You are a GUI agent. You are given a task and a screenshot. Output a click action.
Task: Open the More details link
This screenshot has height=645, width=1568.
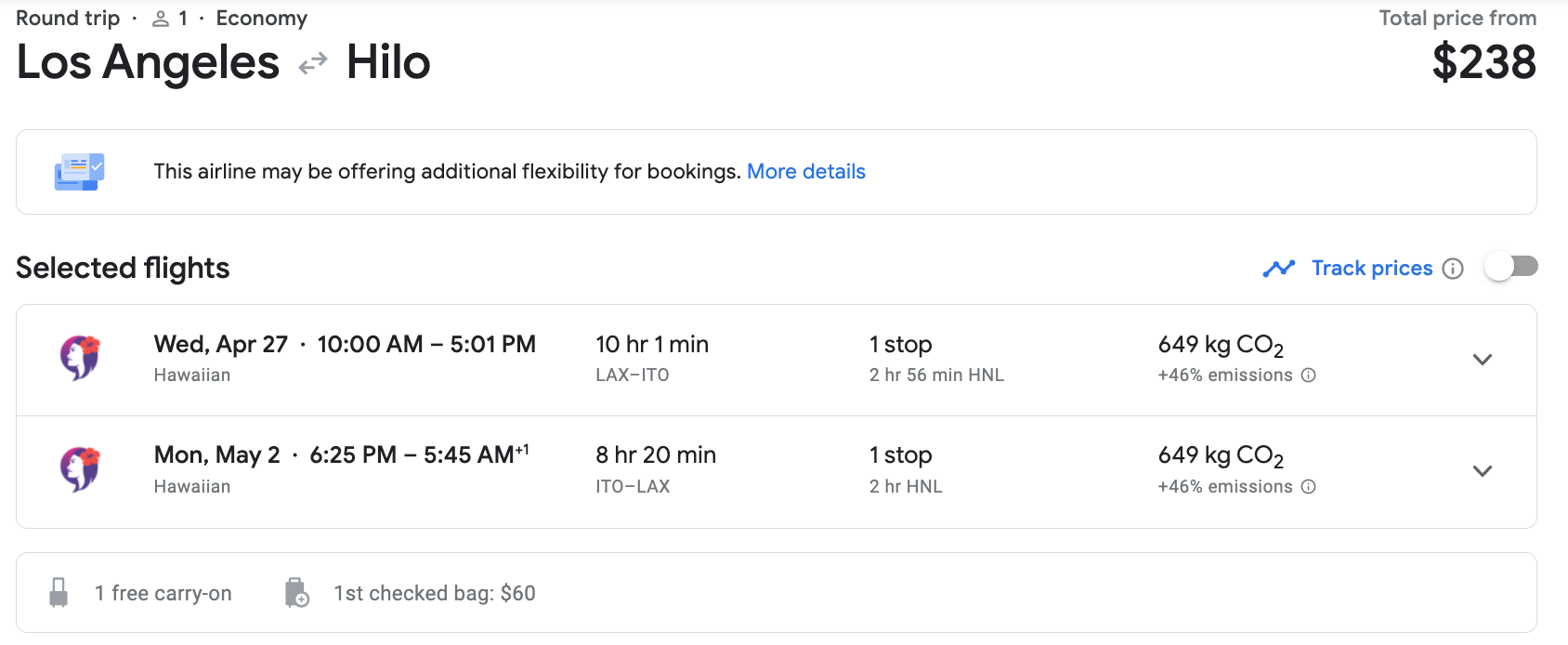click(x=805, y=172)
